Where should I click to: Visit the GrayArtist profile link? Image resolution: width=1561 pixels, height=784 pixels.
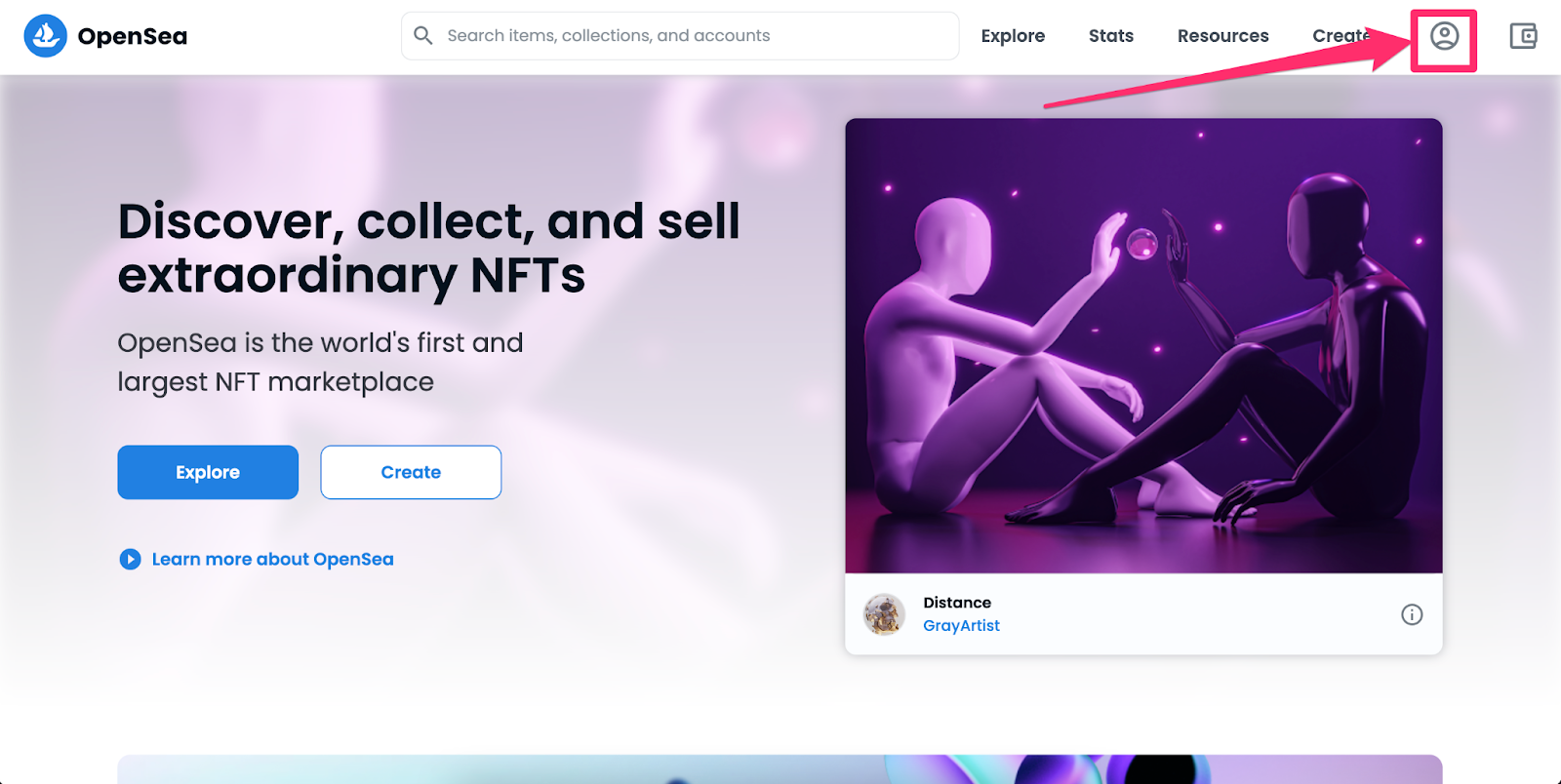(961, 625)
